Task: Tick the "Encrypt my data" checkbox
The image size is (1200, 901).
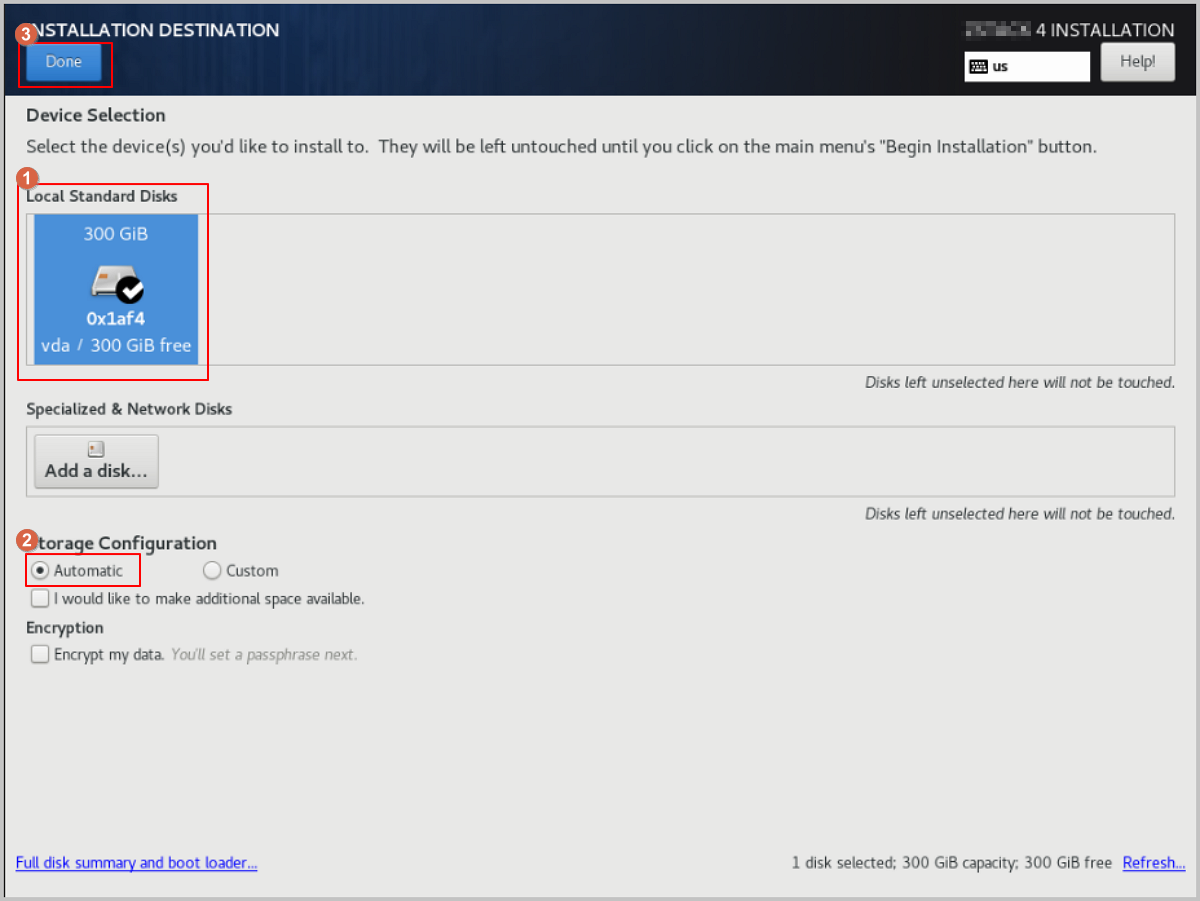Action: (40, 655)
